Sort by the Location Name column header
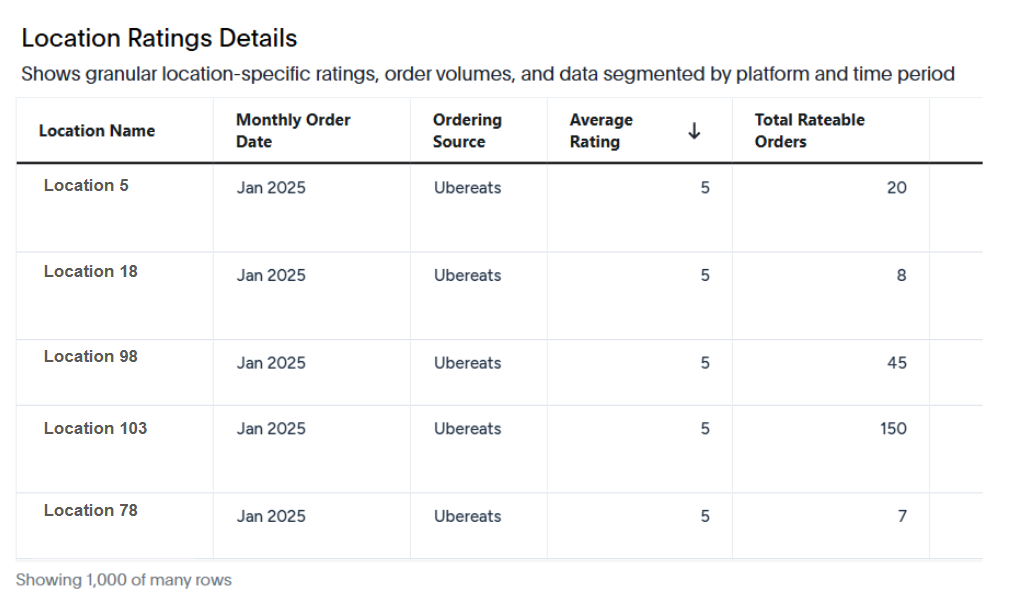Viewport: 1012px width, 590px height. coord(97,131)
